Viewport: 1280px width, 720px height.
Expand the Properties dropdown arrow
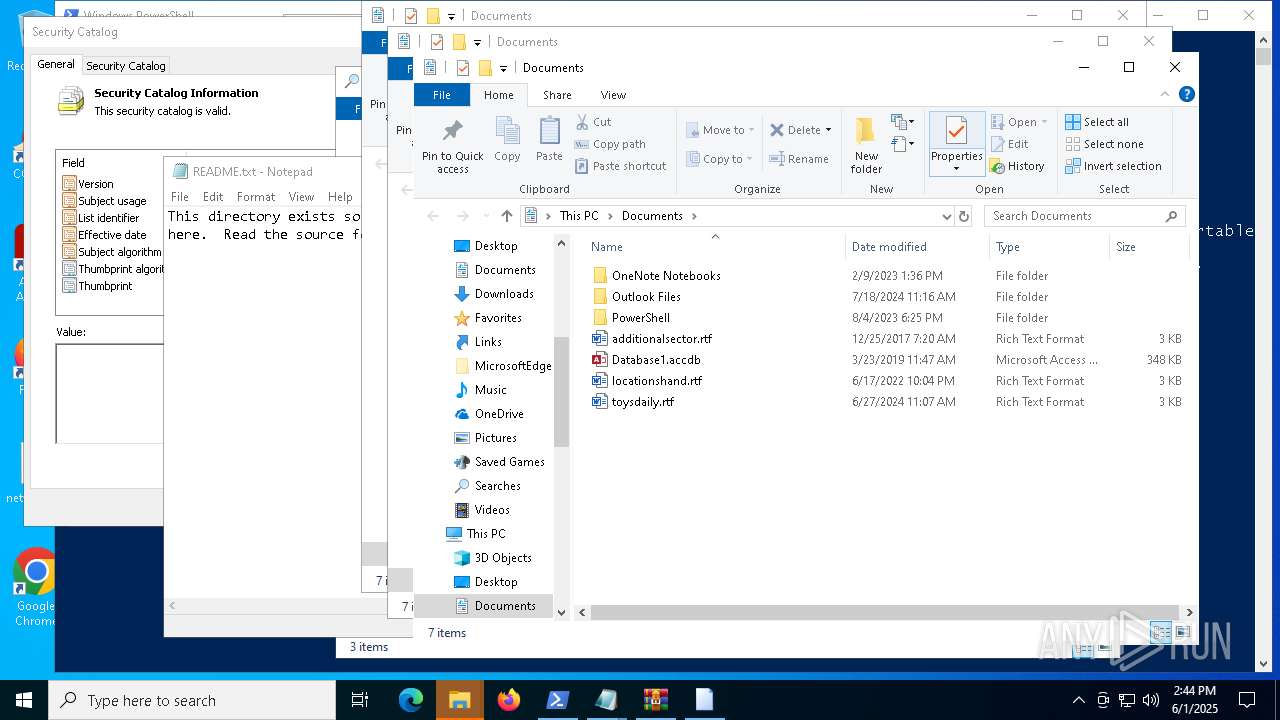956,168
